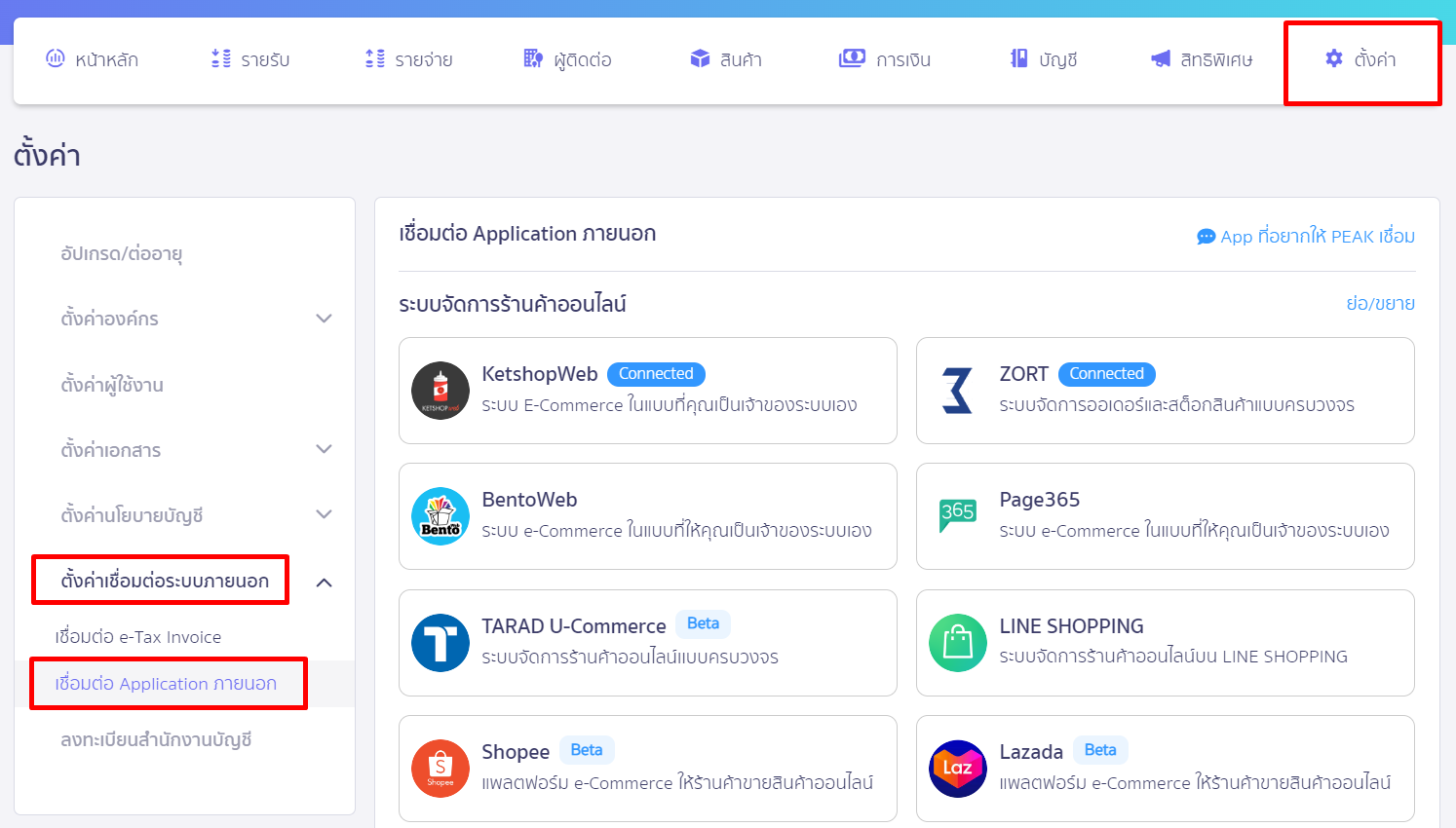
Task: Open the สิทธิพิเศษ menu
Action: pyautogui.click(x=1216, y=59)
